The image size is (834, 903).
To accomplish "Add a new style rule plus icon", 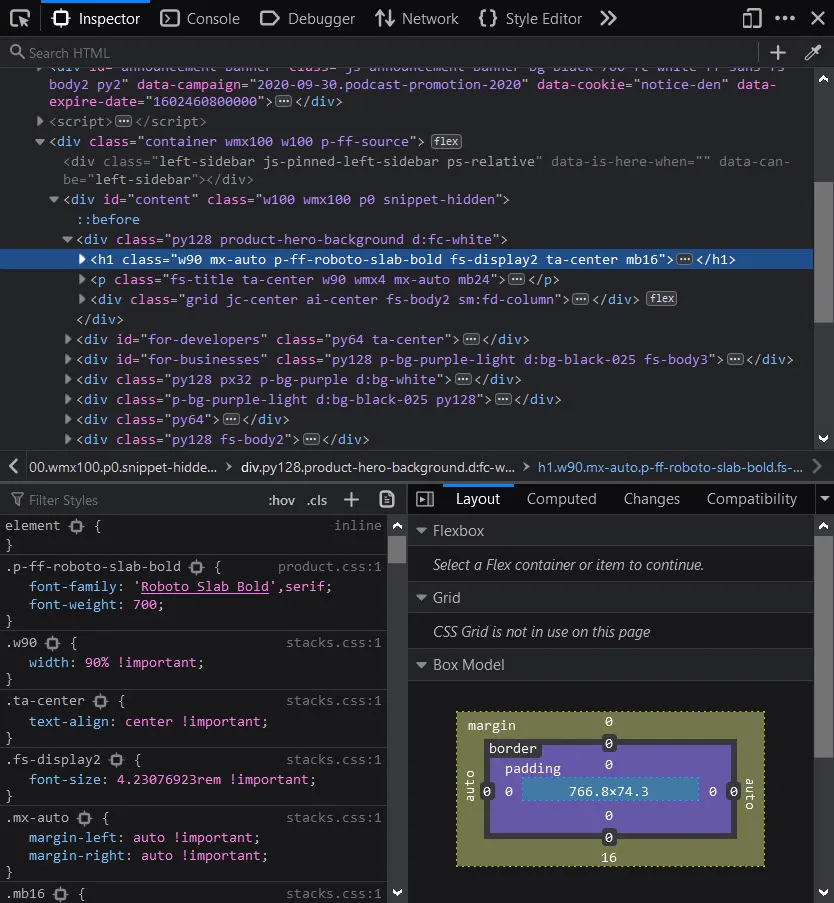I will click(x=351, y=499).
